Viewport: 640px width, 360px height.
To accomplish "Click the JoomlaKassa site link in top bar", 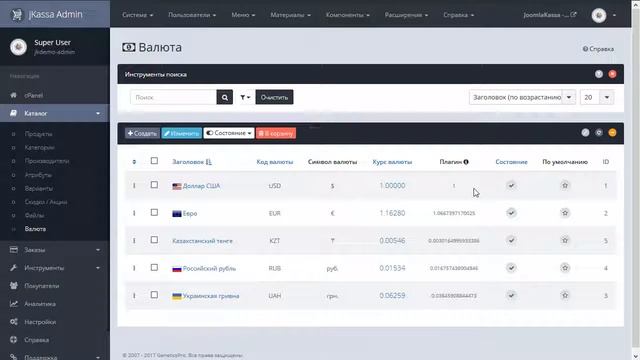I will (550, 15).
